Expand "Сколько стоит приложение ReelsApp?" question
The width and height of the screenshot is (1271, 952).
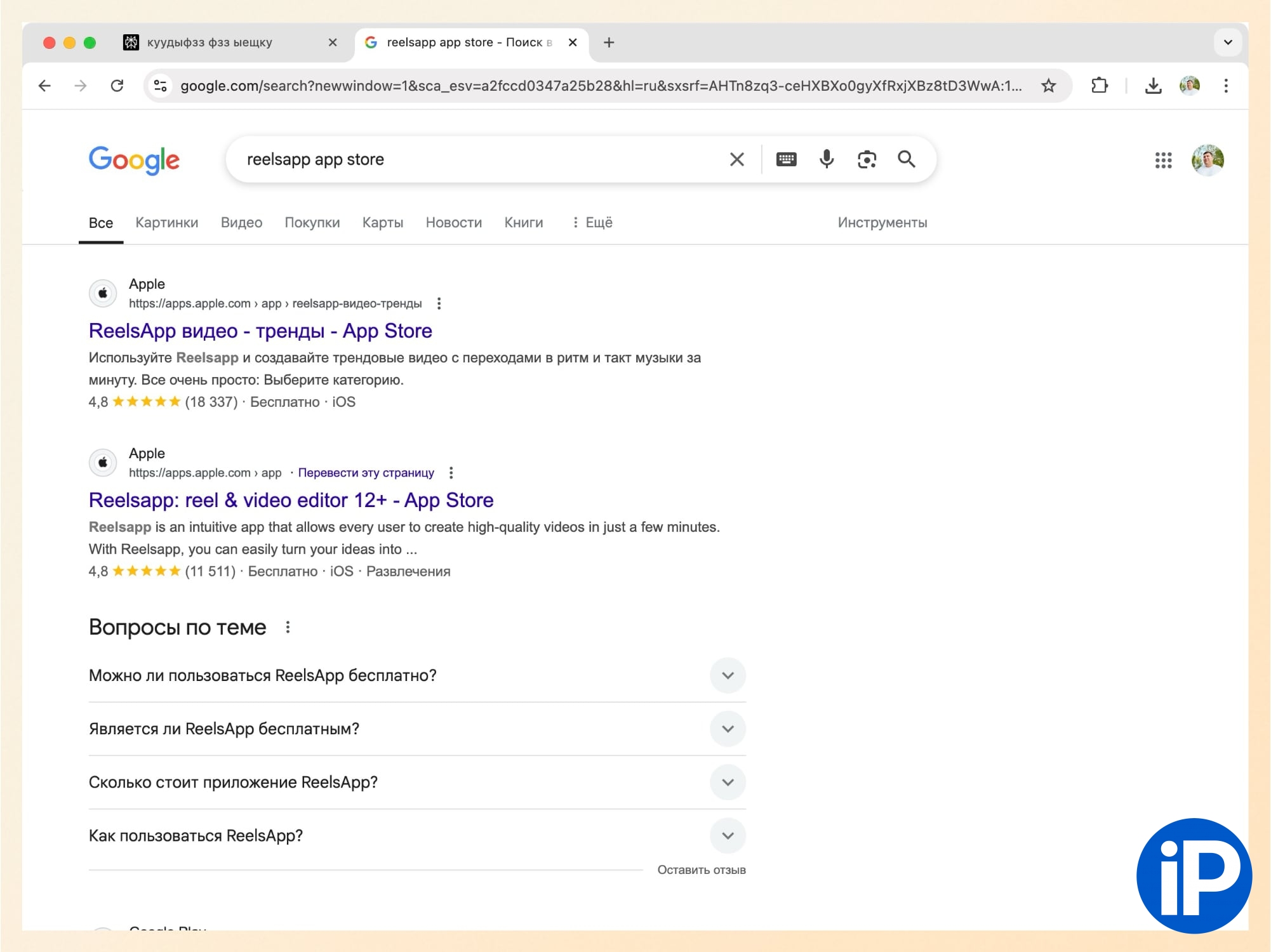(728, 782)
